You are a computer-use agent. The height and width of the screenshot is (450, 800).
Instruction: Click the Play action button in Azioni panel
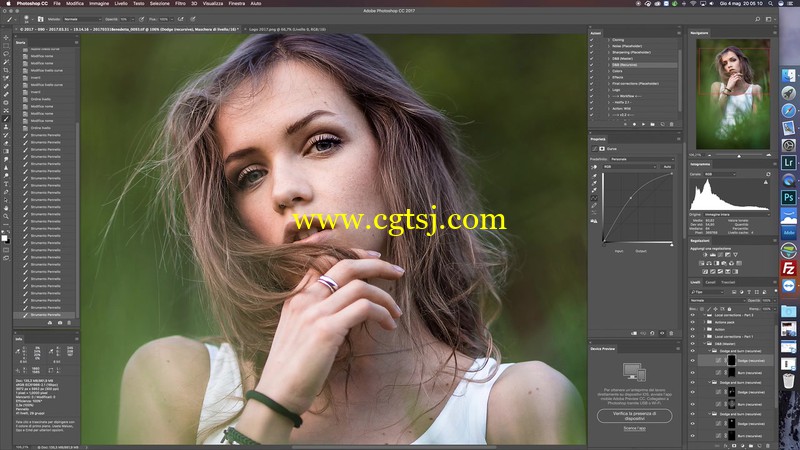[643, 124]
